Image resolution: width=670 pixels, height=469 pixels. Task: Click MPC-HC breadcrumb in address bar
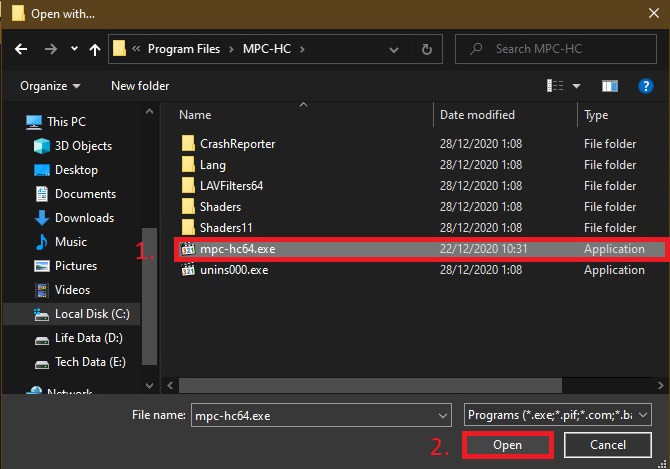coord(267,49)
